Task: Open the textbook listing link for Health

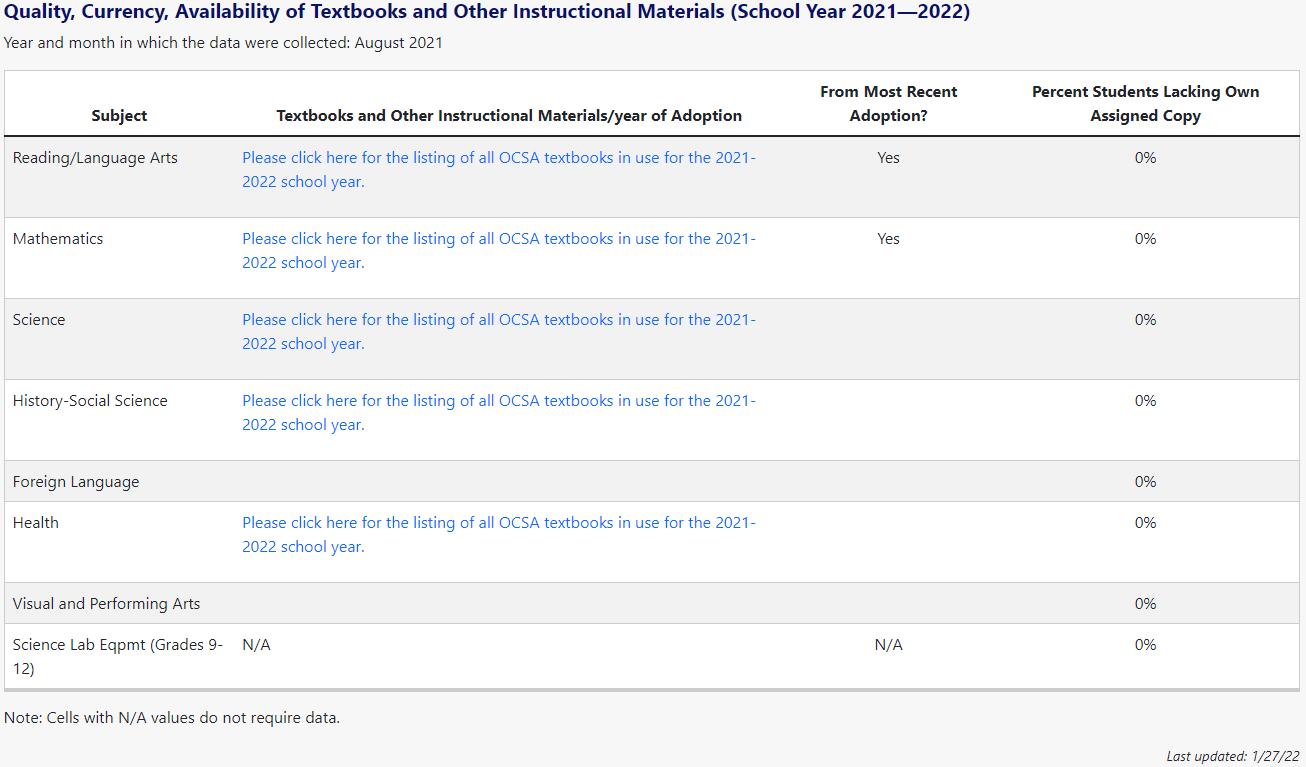Action: click(x=498, y=523)
